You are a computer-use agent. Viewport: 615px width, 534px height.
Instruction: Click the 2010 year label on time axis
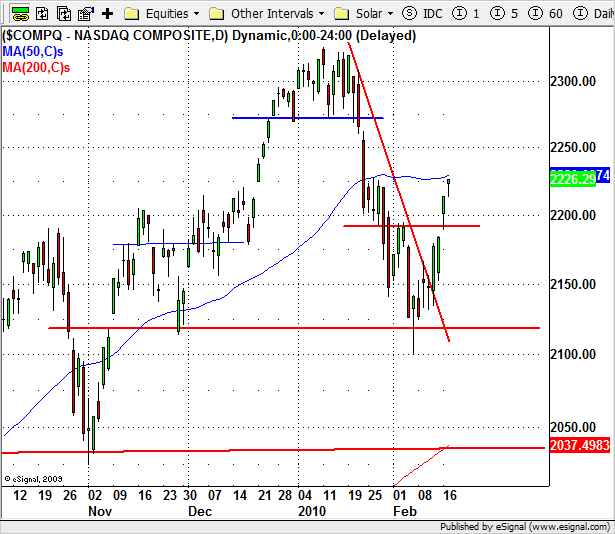(x=312, y=511)
